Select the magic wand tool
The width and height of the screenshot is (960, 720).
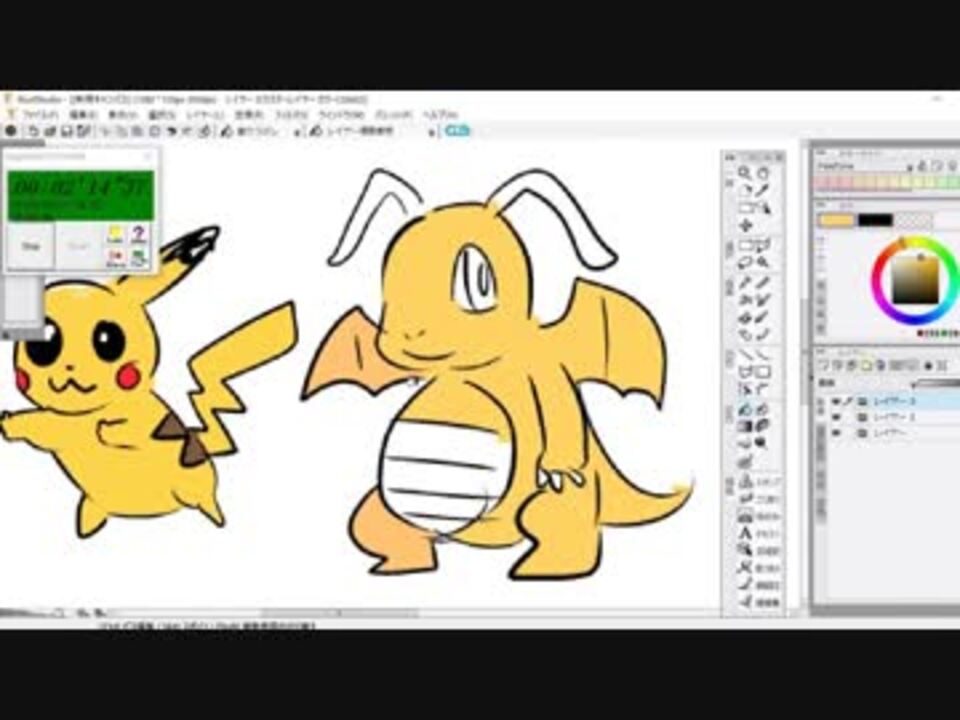[763, 263]
